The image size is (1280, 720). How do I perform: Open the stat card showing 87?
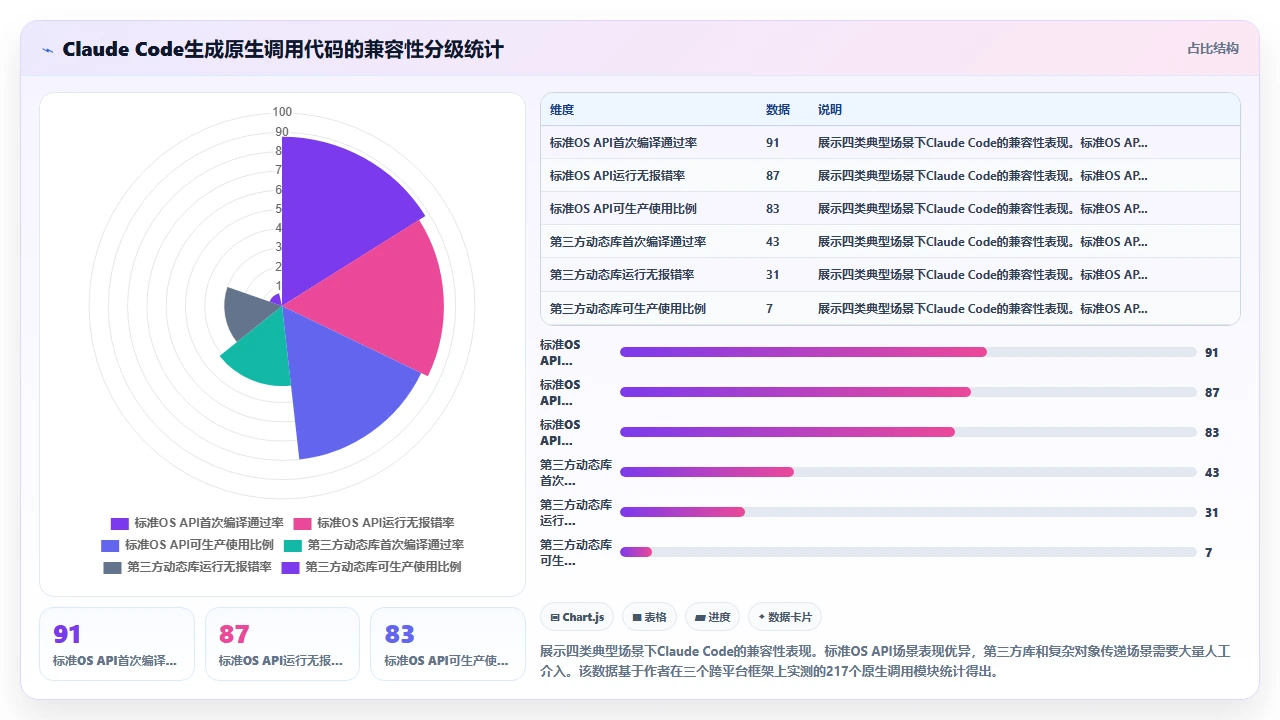coord(282,644)
